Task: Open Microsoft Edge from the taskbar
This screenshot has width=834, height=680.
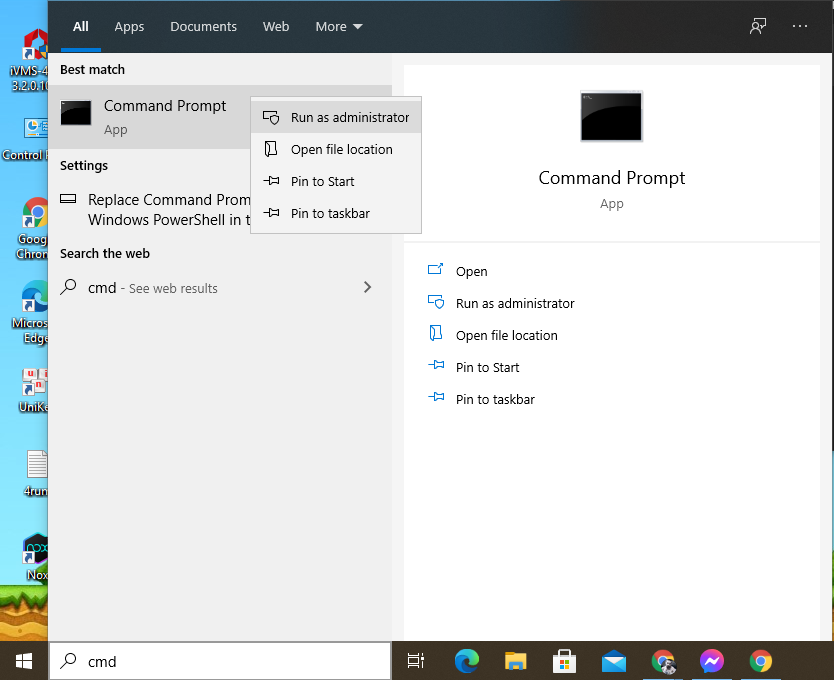Action: (x=466, y=661)
